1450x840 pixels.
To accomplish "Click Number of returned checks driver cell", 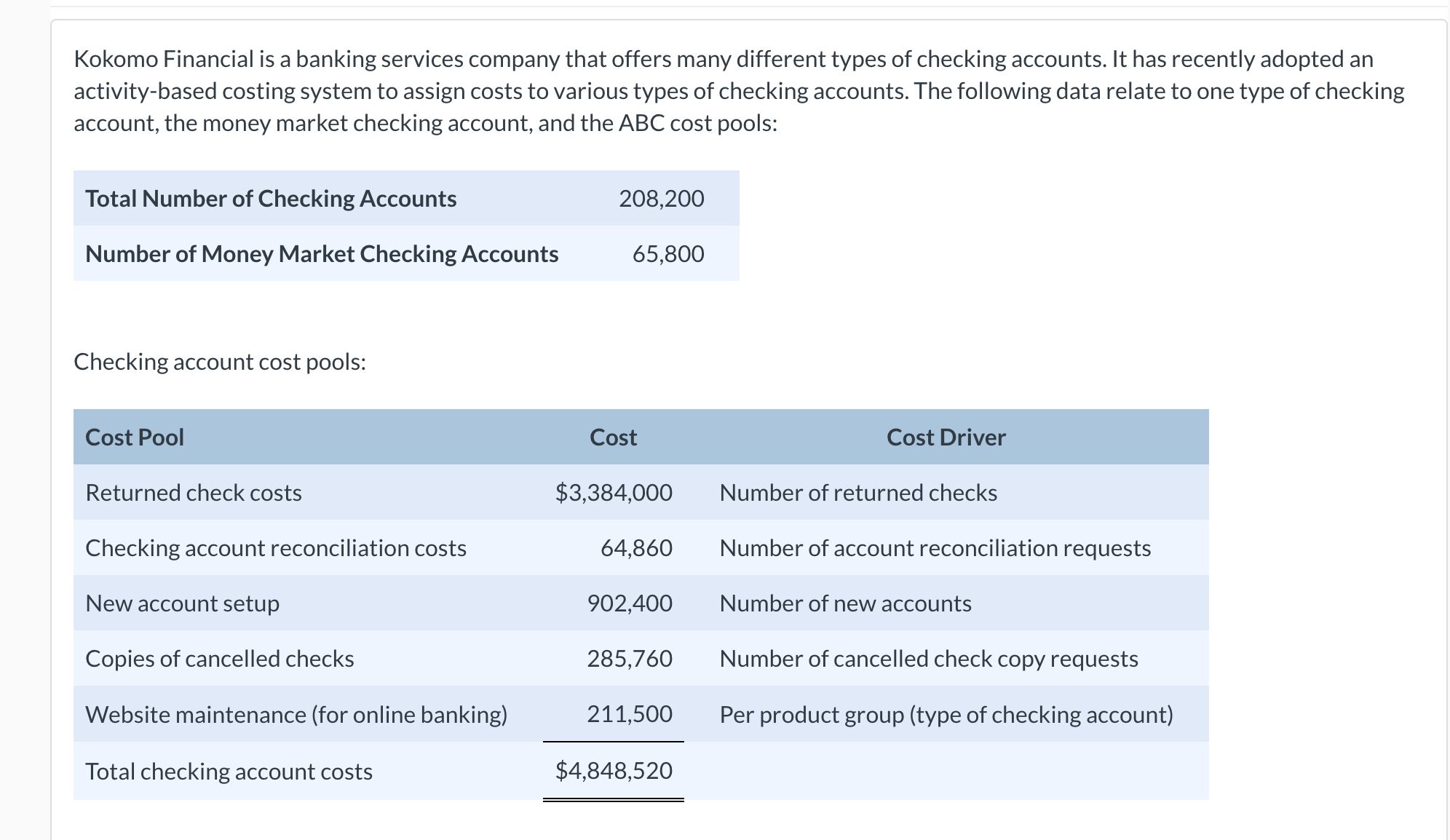I will [858, 493].
